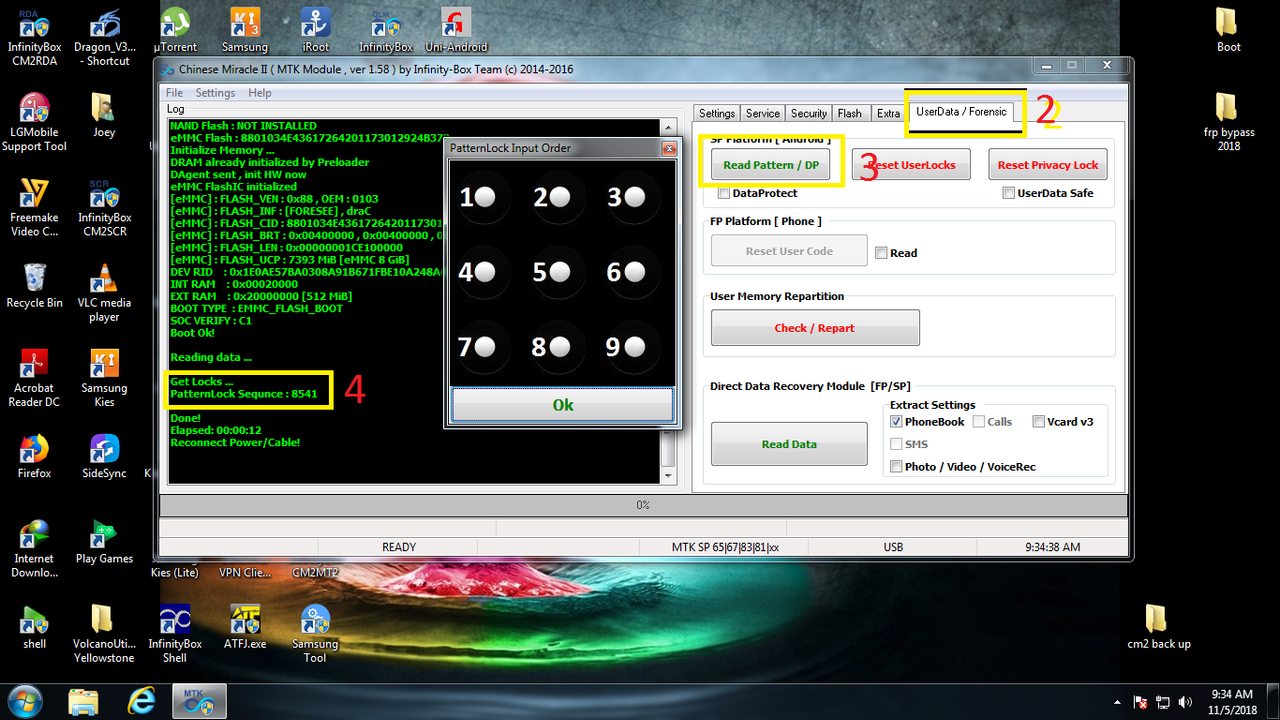The image size is (1280, 720).
Task: Select pattern dot number 1
Action: pyautogui.click(x=485, y=197)
